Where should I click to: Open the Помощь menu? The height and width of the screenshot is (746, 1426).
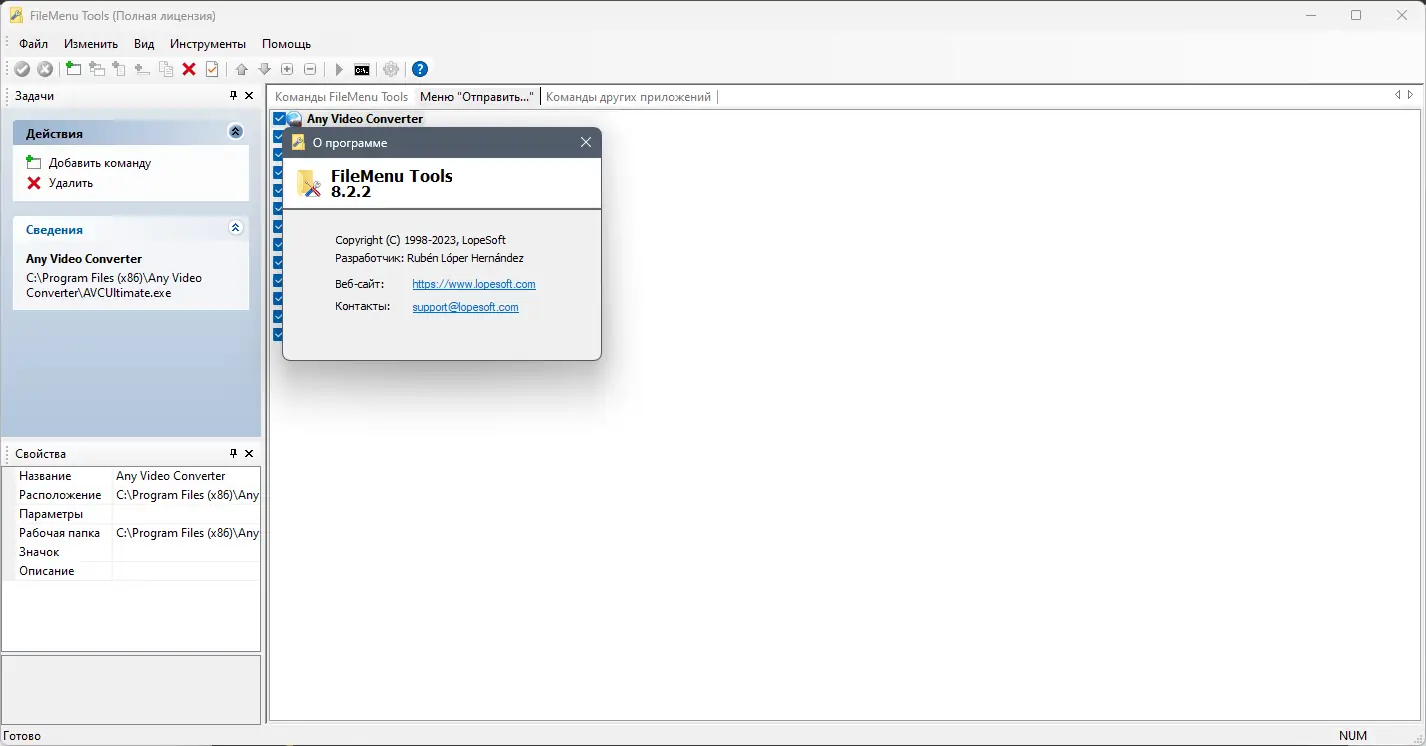coord(286,44)
